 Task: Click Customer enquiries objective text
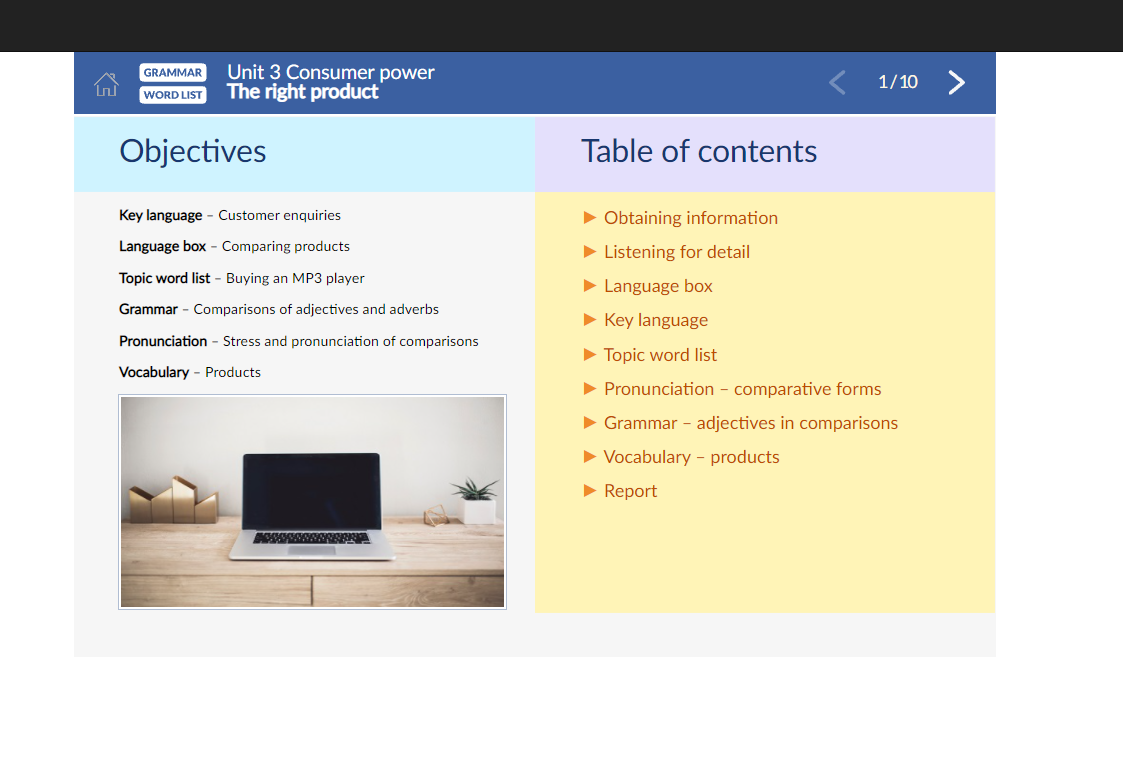[279, 216]
